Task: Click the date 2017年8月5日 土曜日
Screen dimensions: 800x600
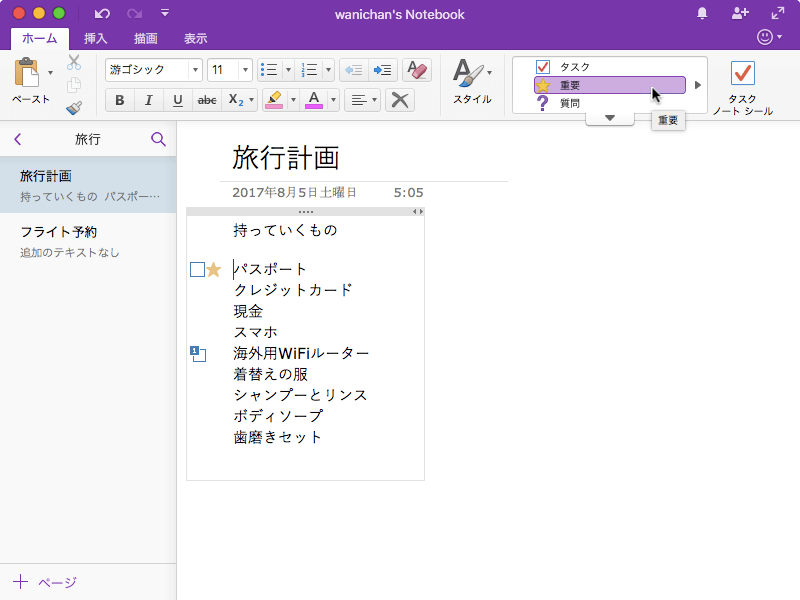Action: tap(294, 192)
